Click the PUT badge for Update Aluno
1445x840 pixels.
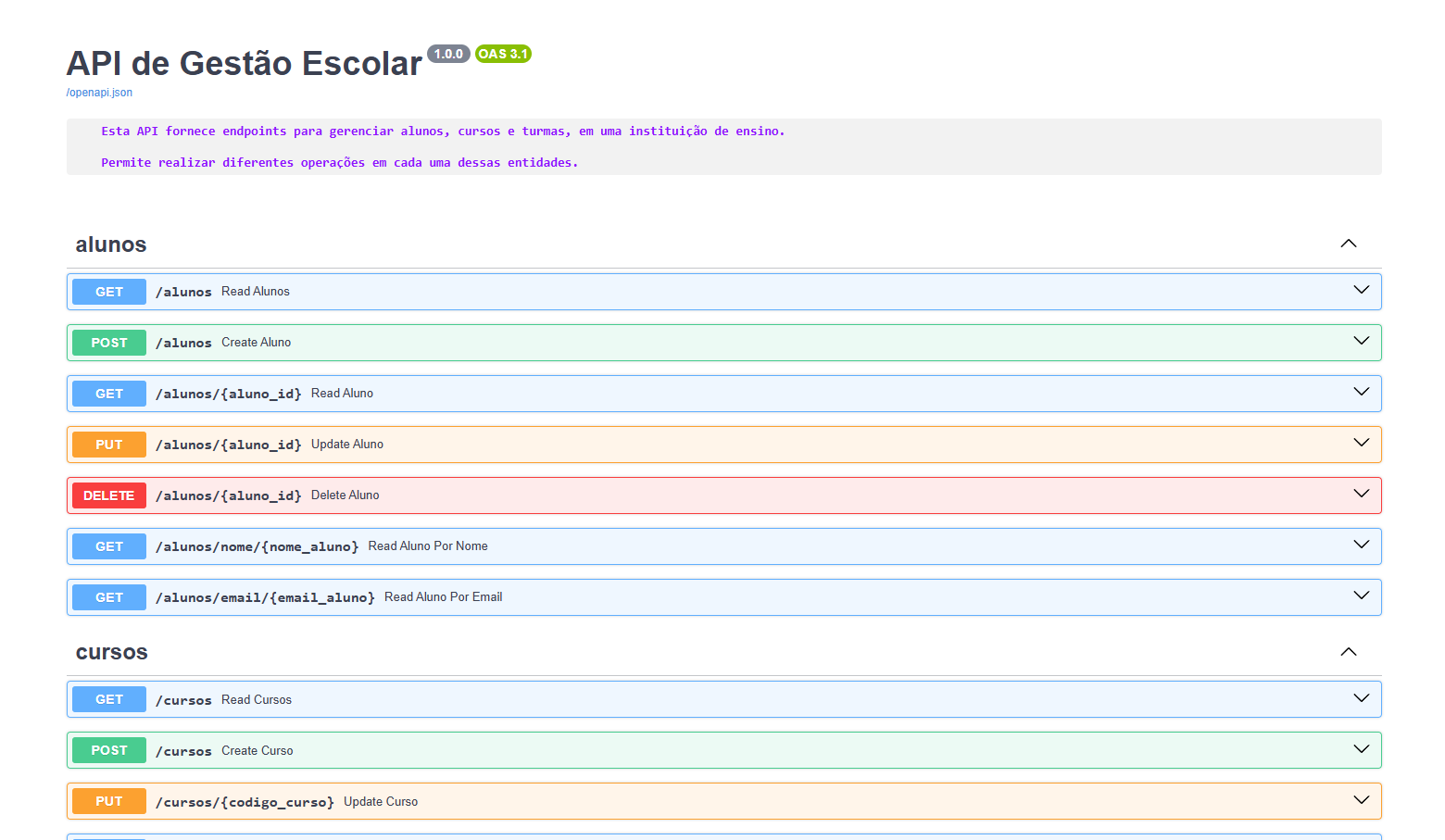(109, 445)
